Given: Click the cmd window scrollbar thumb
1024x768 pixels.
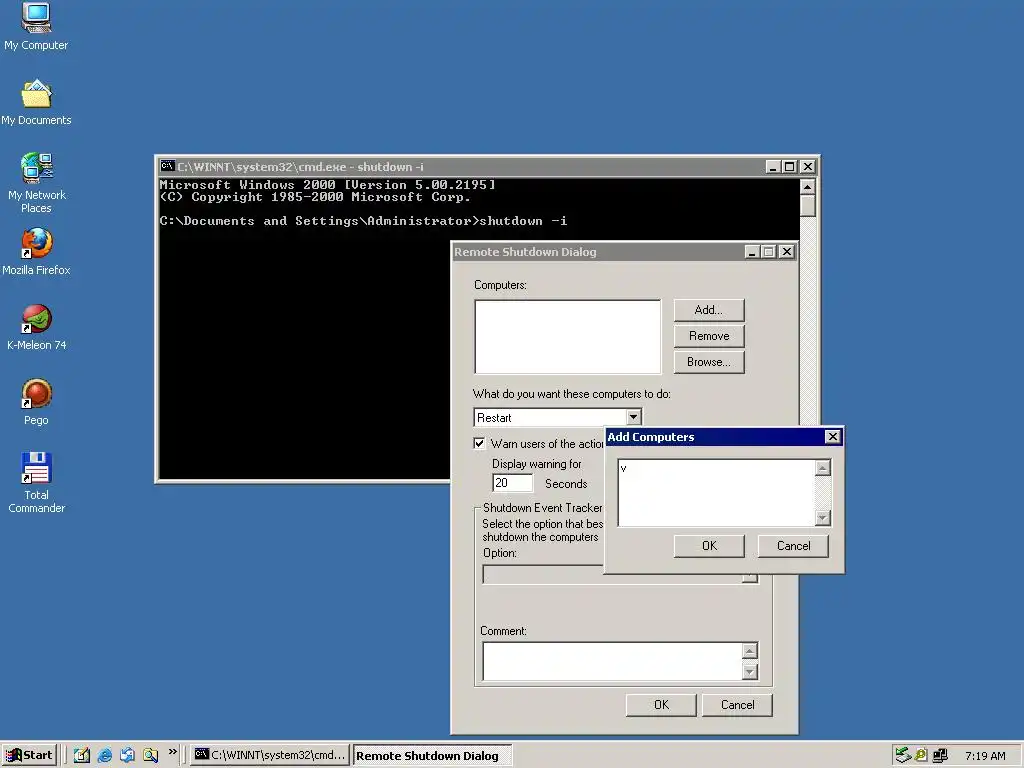Looking at the screenshot, I should (808, 206).
